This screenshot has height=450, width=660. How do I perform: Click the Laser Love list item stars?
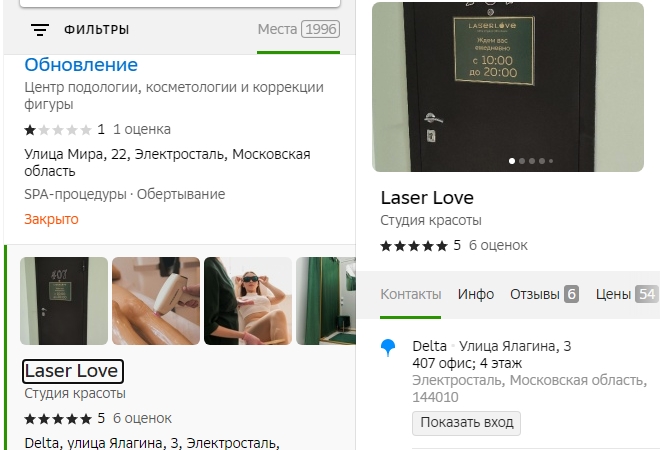(58, 419)
